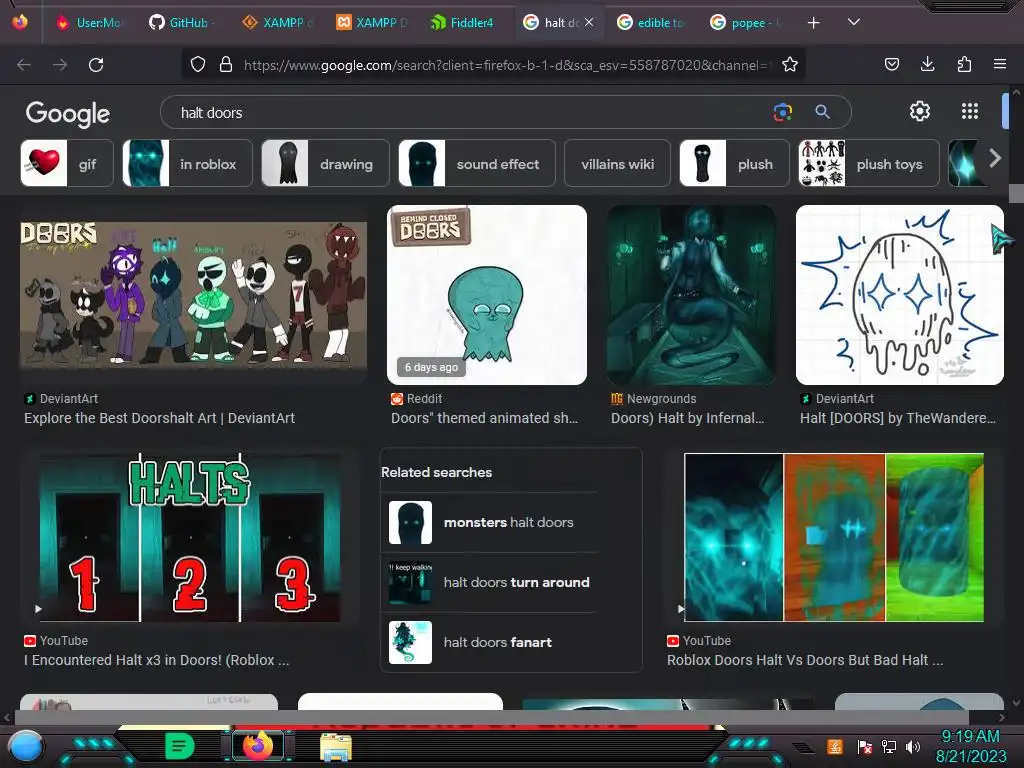Switch to the popee tab
This screenshot has width=1024, height=768.
point(746,23)
